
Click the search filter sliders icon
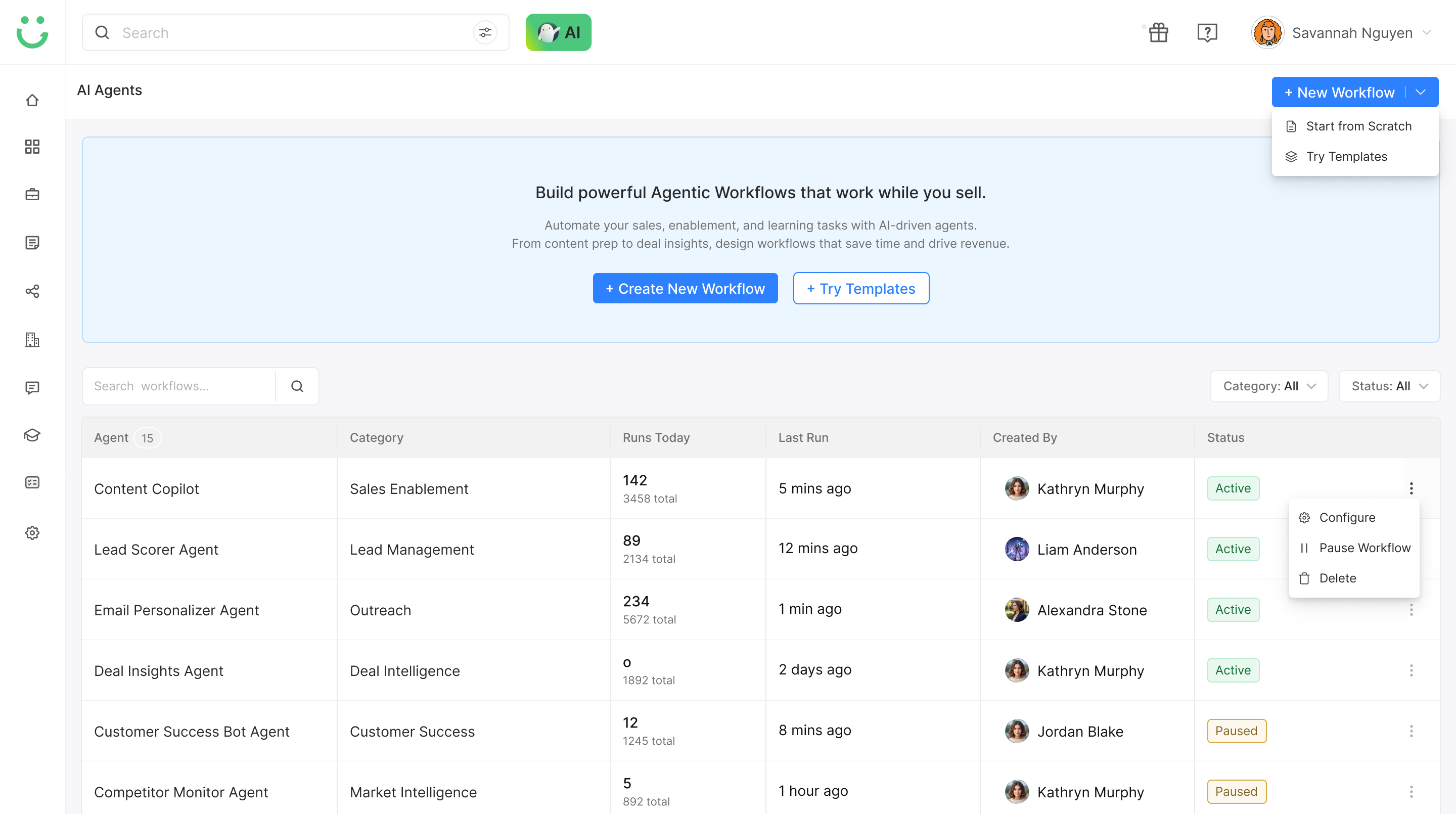(x=485, y=33)
